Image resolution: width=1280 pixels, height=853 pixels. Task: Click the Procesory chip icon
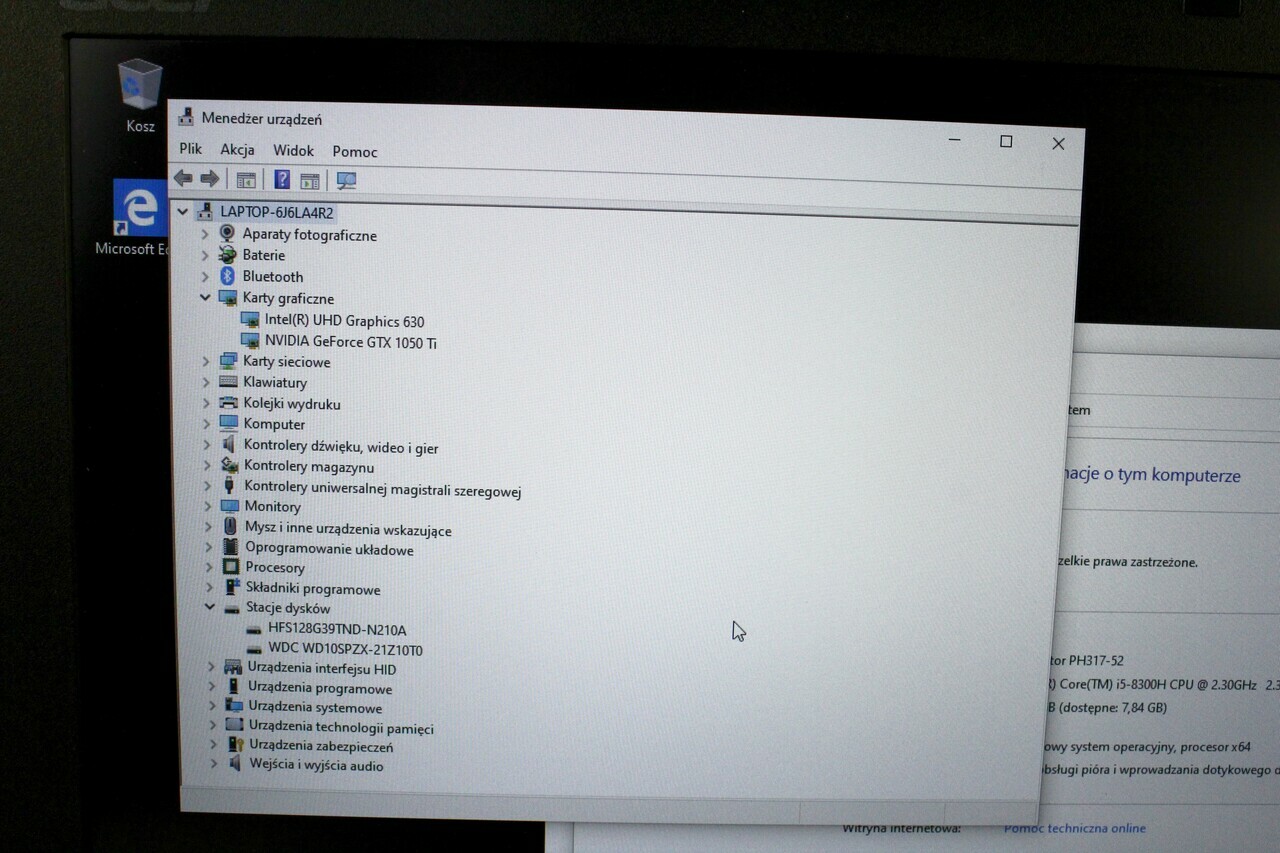pos(231,567)
